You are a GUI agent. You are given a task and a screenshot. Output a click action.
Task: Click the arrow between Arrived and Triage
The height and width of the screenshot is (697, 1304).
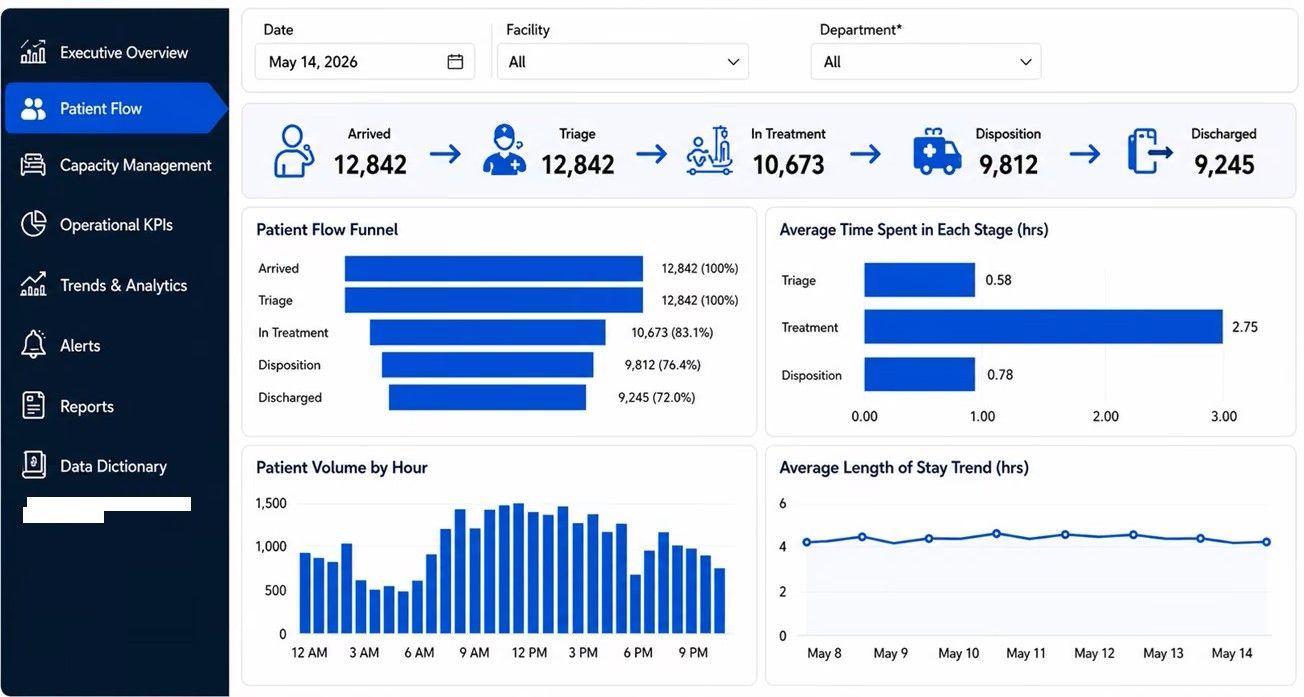[x=445, y=153]
